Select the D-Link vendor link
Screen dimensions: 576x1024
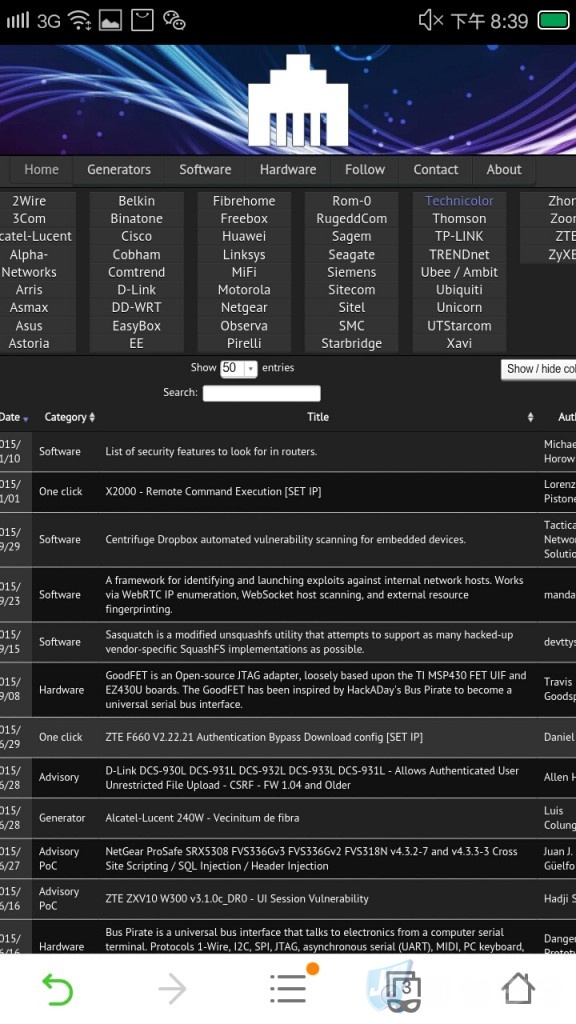pos(136,290)
